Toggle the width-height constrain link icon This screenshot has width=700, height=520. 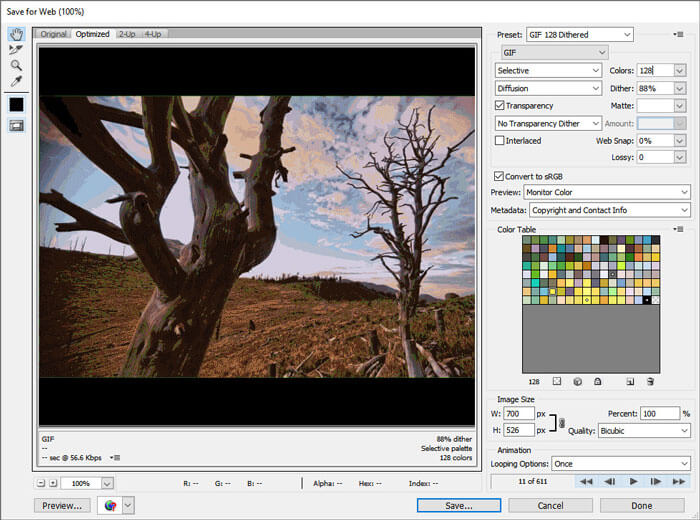562,422
